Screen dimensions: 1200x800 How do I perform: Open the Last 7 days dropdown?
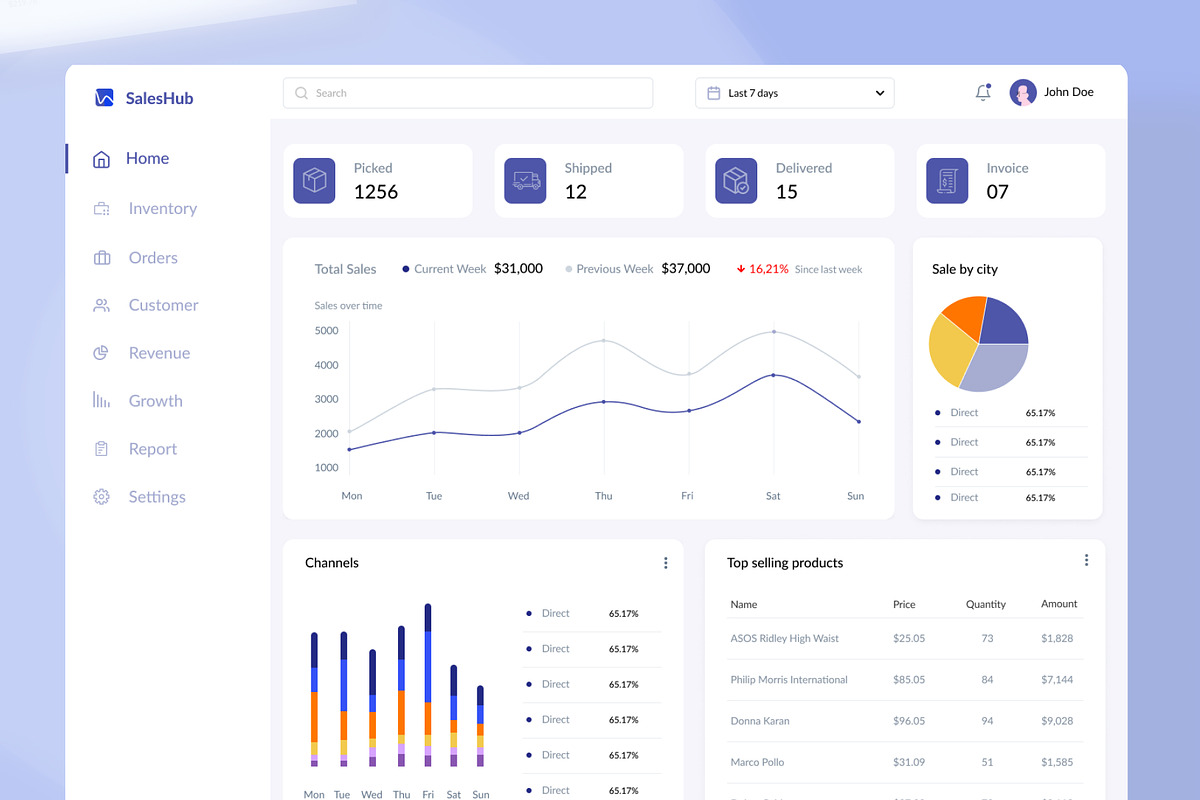tap(795, 93)
